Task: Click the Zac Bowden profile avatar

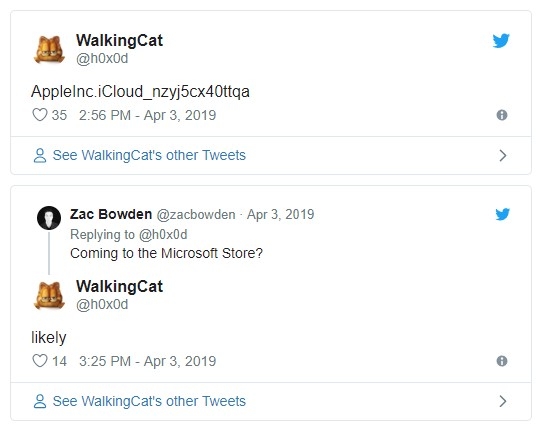Action: [x=49, y=218]
